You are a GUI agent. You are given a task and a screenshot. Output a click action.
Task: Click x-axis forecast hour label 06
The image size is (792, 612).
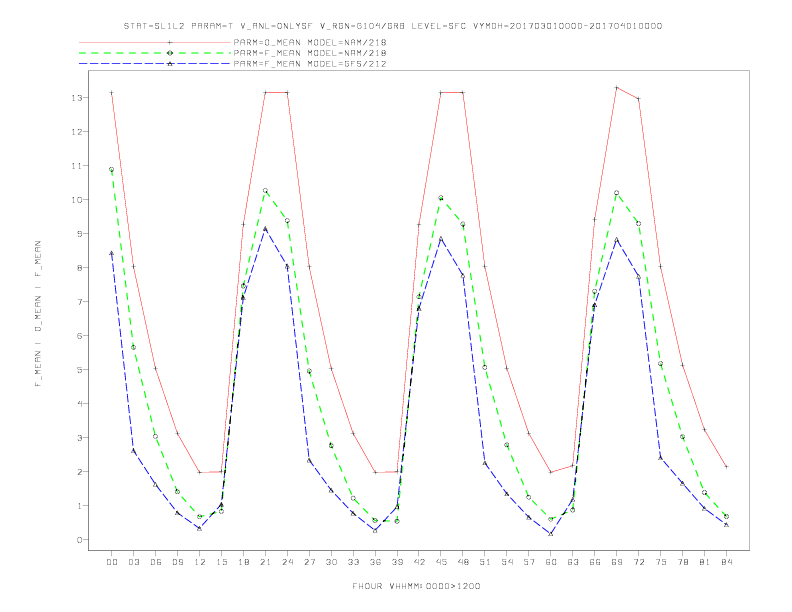click(x=156, y=562)
